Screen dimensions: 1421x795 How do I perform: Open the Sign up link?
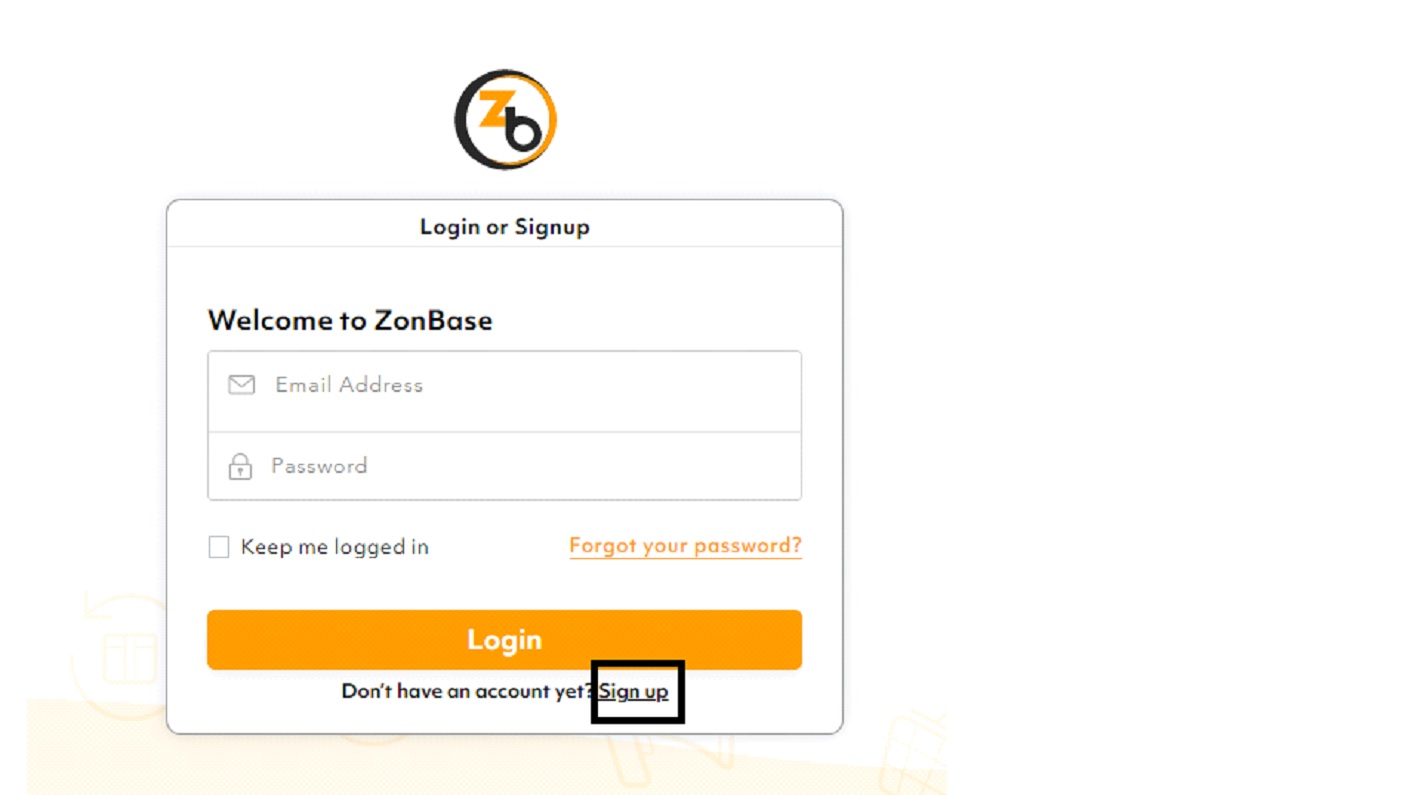[634, 691]
